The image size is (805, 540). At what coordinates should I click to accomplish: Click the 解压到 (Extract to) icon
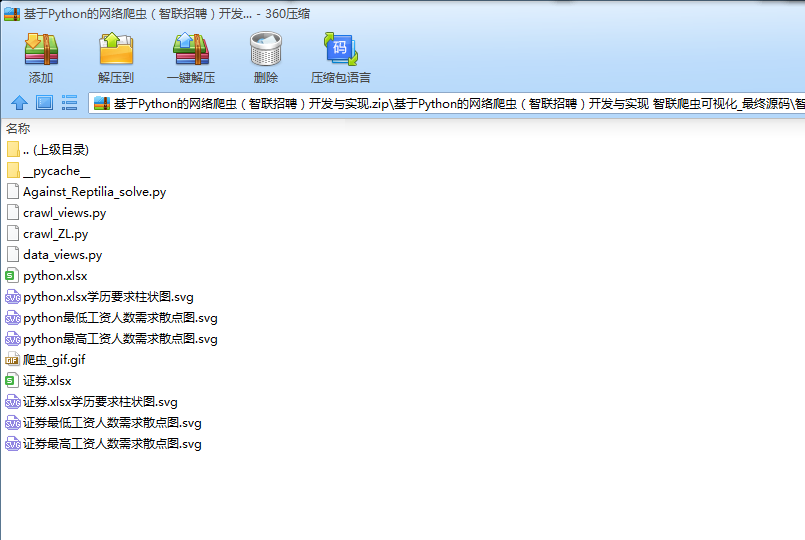116,49
